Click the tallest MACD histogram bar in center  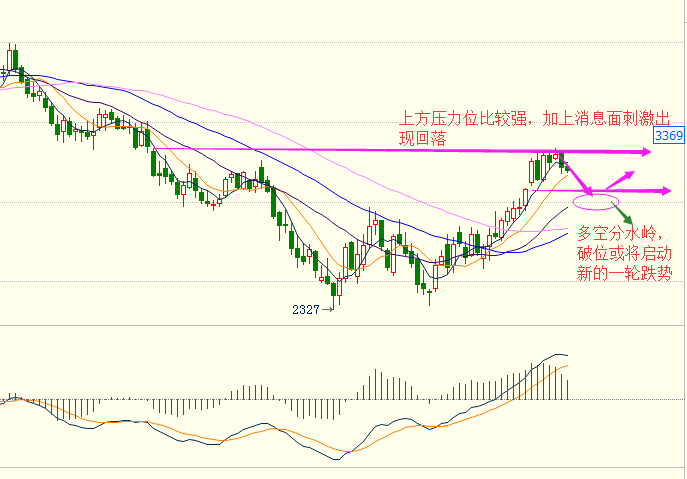point(378,386)
